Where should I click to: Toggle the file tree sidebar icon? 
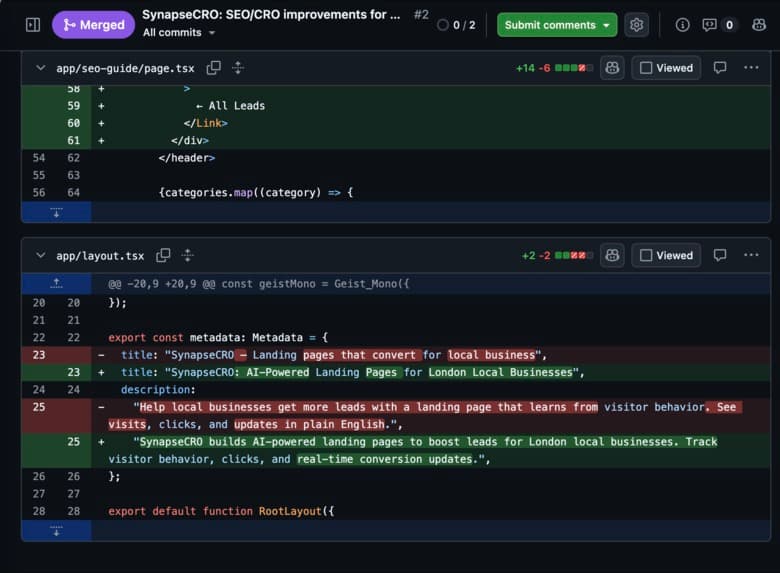[x=33, y=25]
